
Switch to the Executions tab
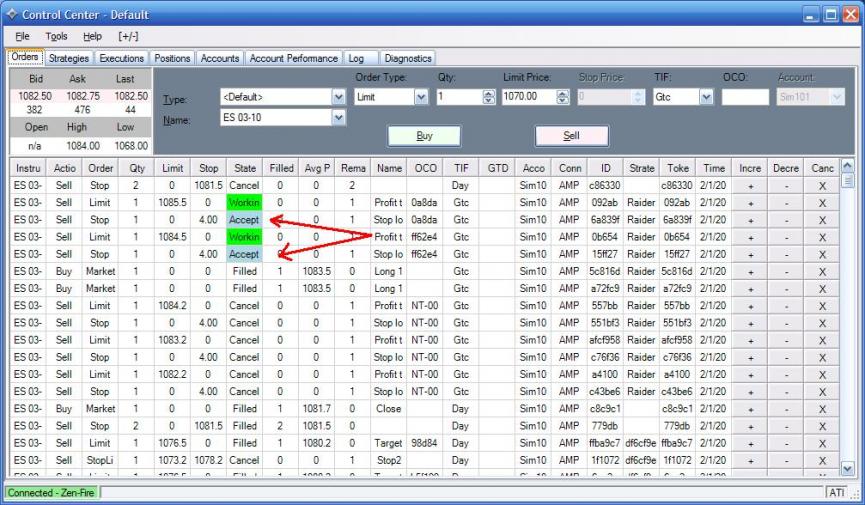[x=121, y=58]
